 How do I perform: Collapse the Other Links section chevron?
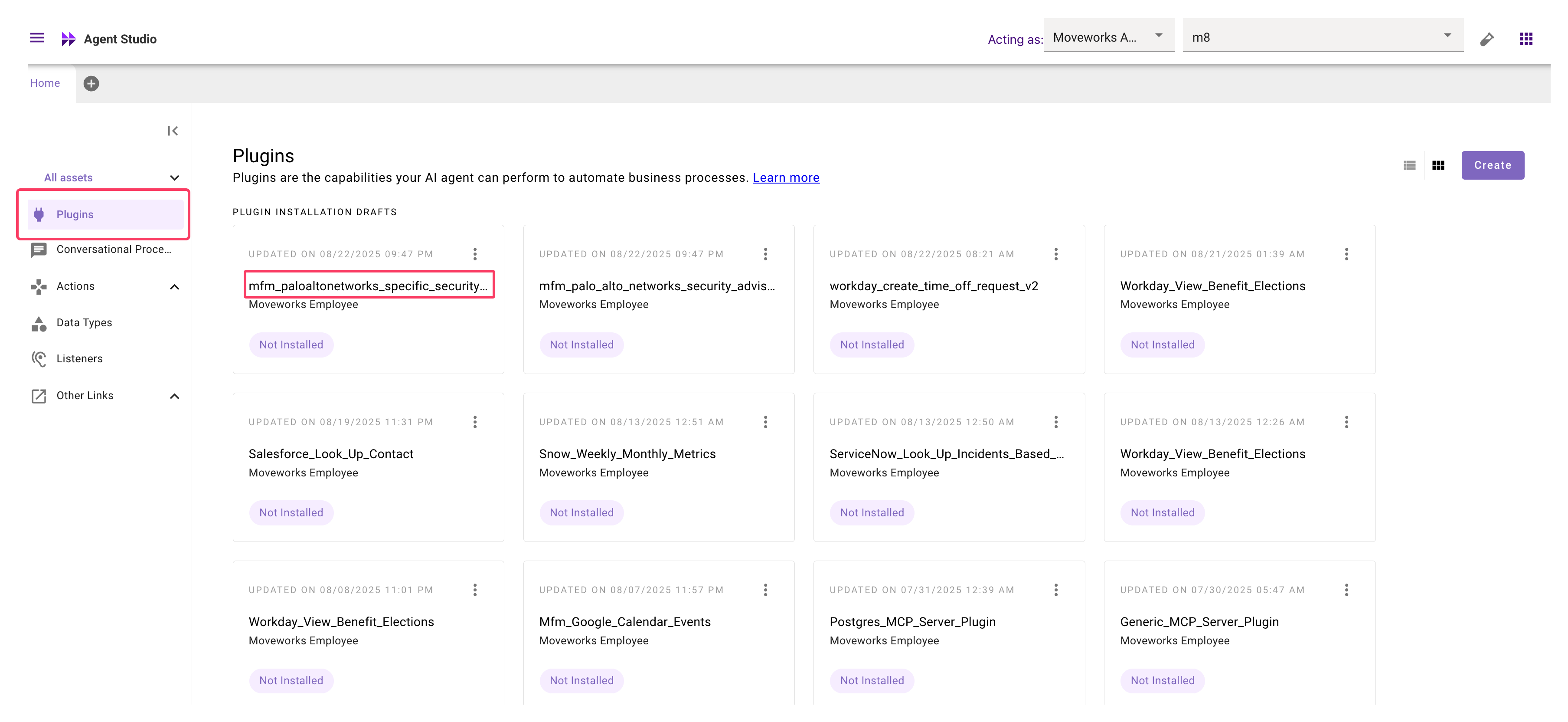tap(174, 397)
